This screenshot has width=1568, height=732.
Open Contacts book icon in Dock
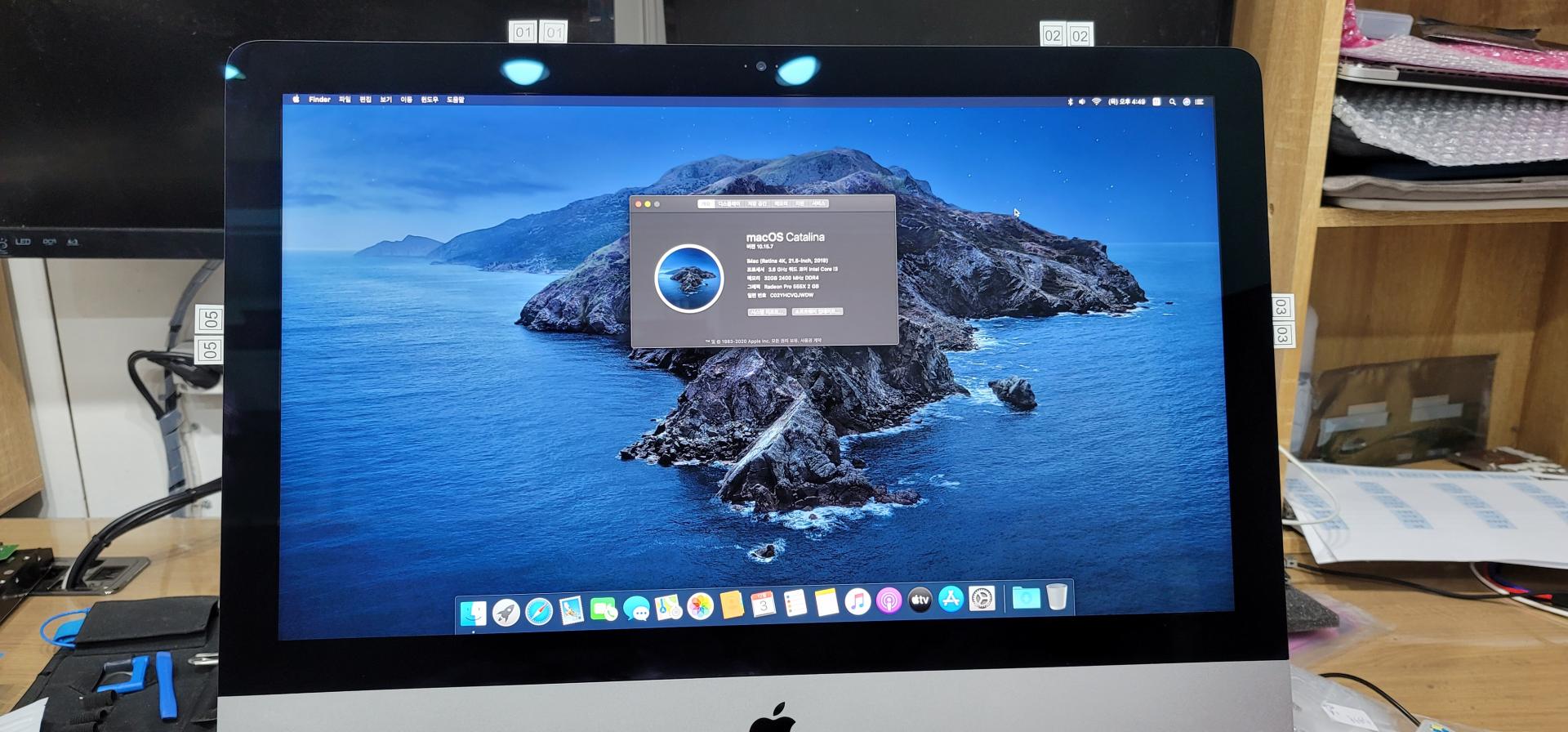tap(732, 605)
